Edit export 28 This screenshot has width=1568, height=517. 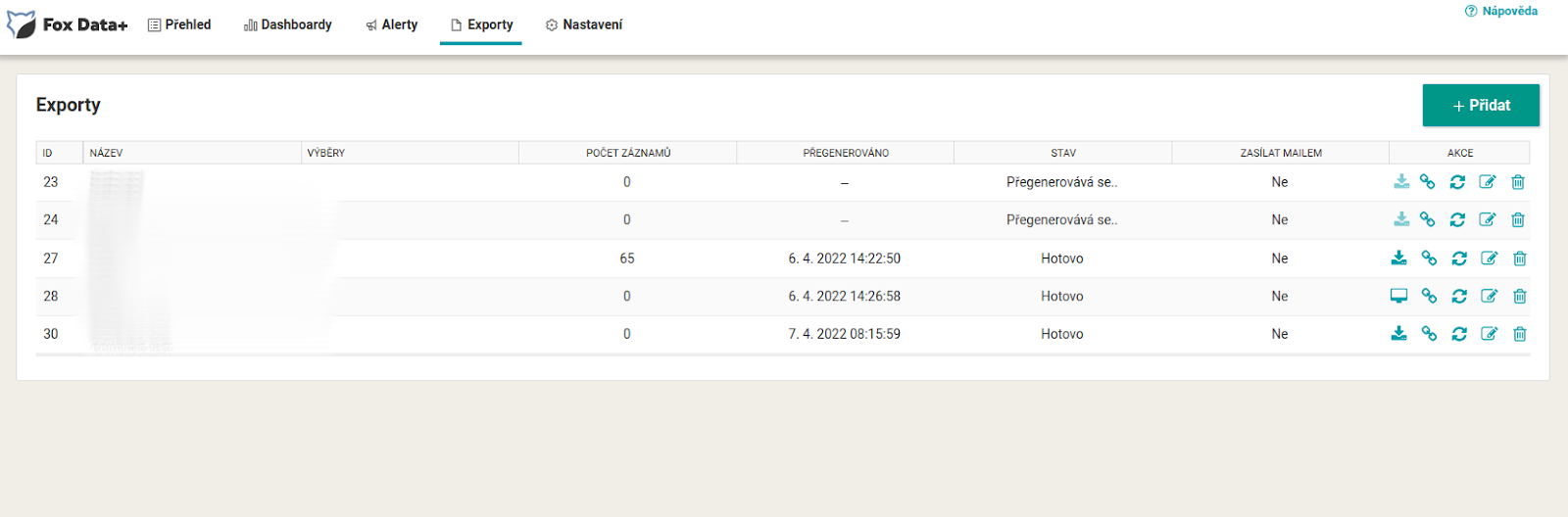coord(1490,296)
